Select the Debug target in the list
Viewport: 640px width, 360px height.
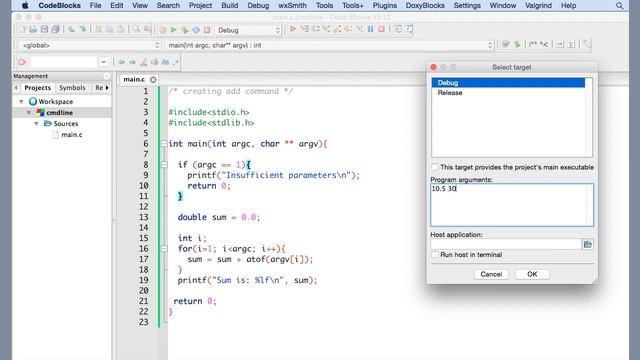click(508, 82)
